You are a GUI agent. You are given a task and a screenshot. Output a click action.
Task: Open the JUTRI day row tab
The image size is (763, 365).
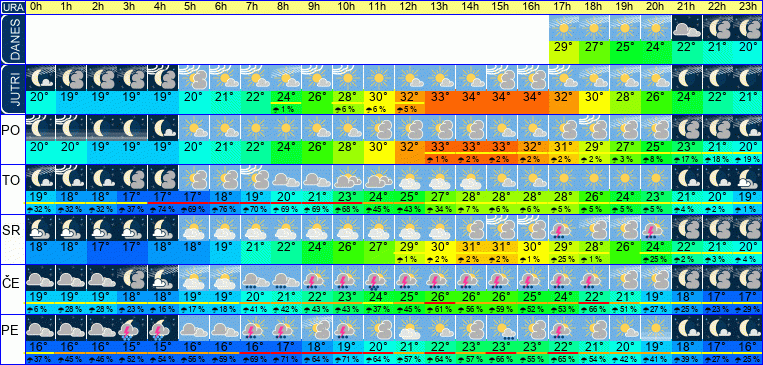click(12, 90)
